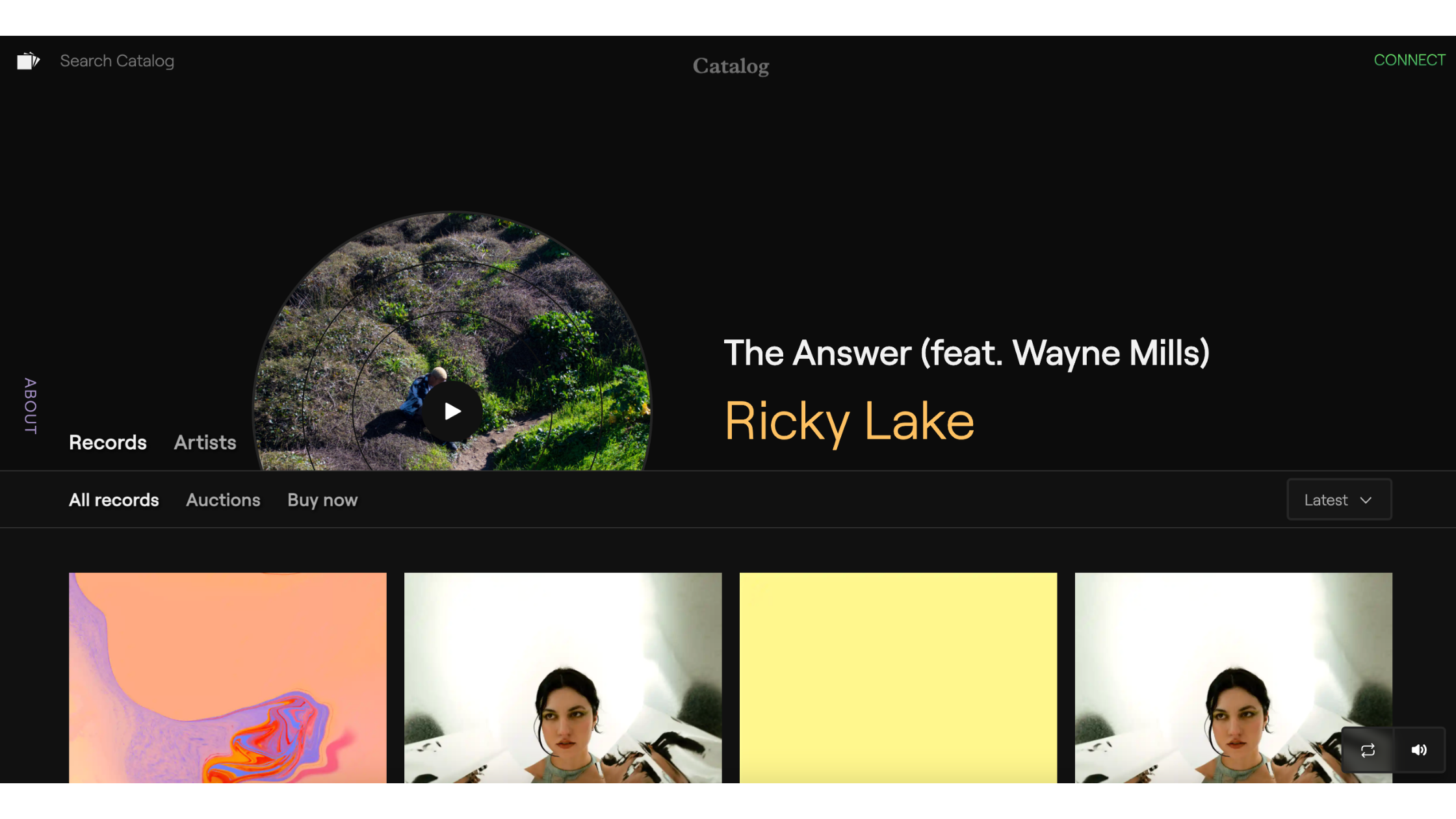The width and height of the screenshot is (1456, 819).
Task: Toggle the repeat loop icon
Action: 1368,750
